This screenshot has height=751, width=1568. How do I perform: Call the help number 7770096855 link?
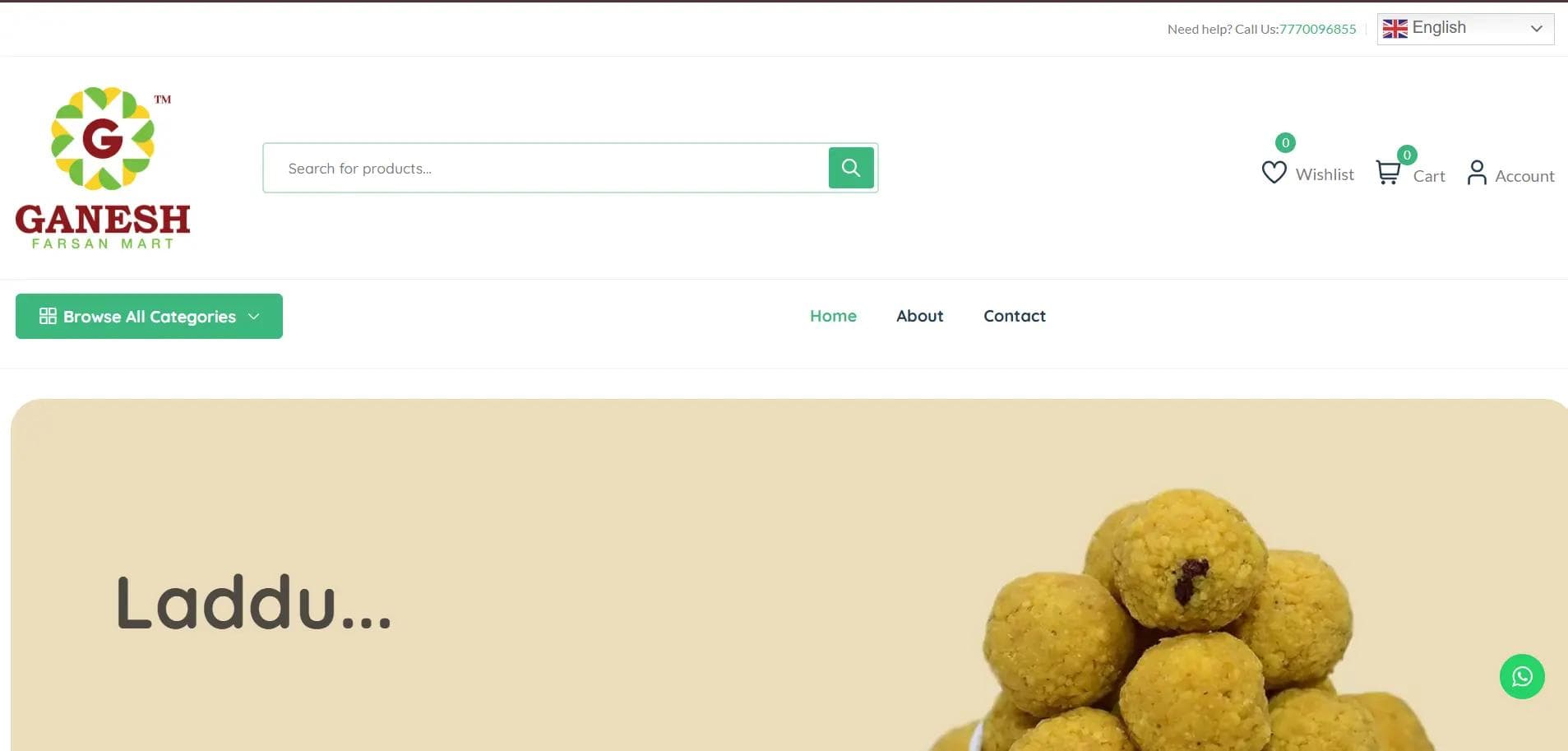coord(1317,29)
